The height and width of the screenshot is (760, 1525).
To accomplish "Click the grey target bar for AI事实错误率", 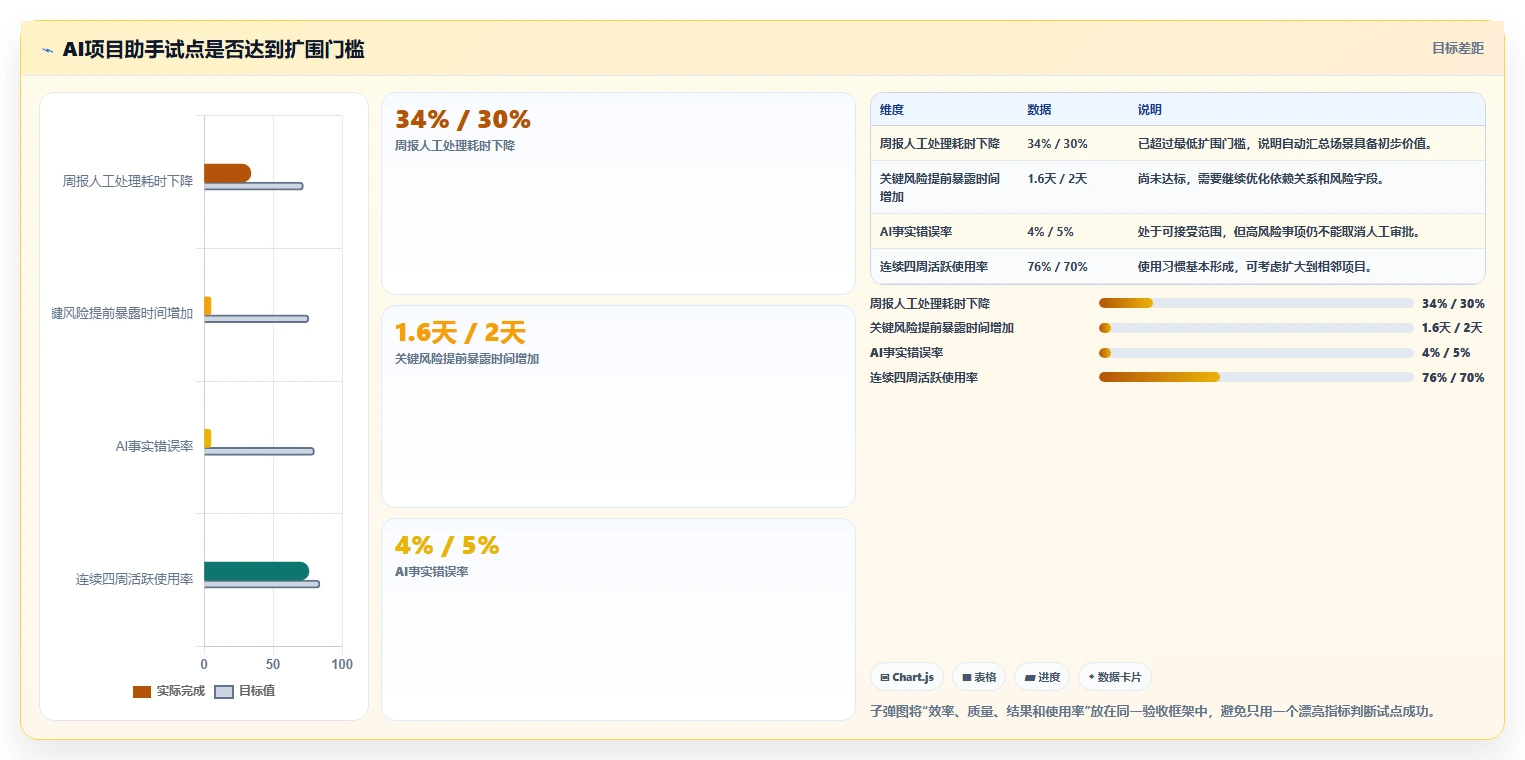I will 259,451.
